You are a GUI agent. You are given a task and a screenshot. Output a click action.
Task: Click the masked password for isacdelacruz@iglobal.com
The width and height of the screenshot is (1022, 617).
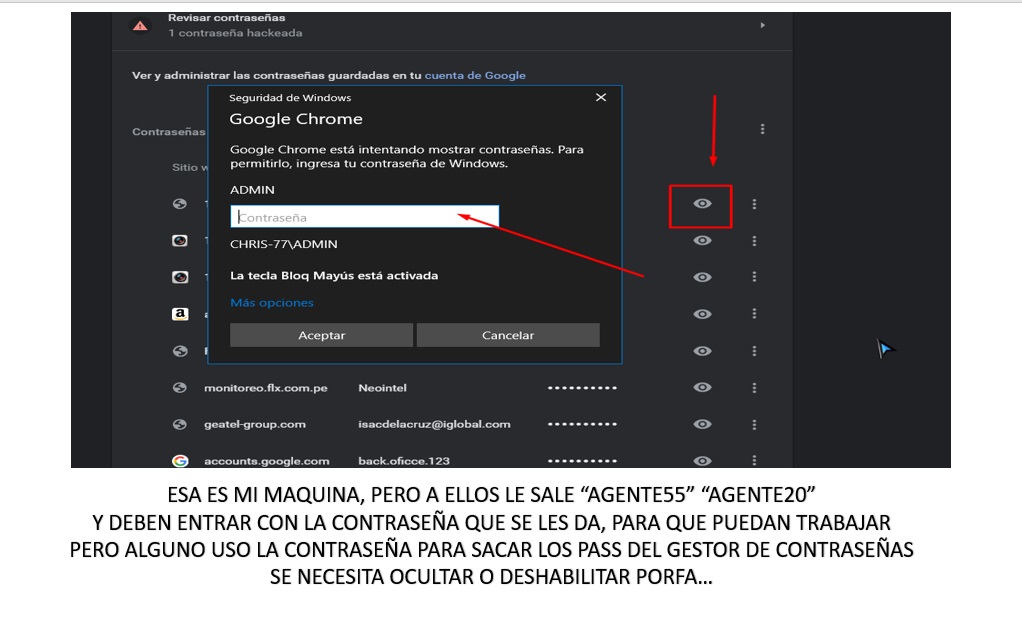click(x=582, y=424)
